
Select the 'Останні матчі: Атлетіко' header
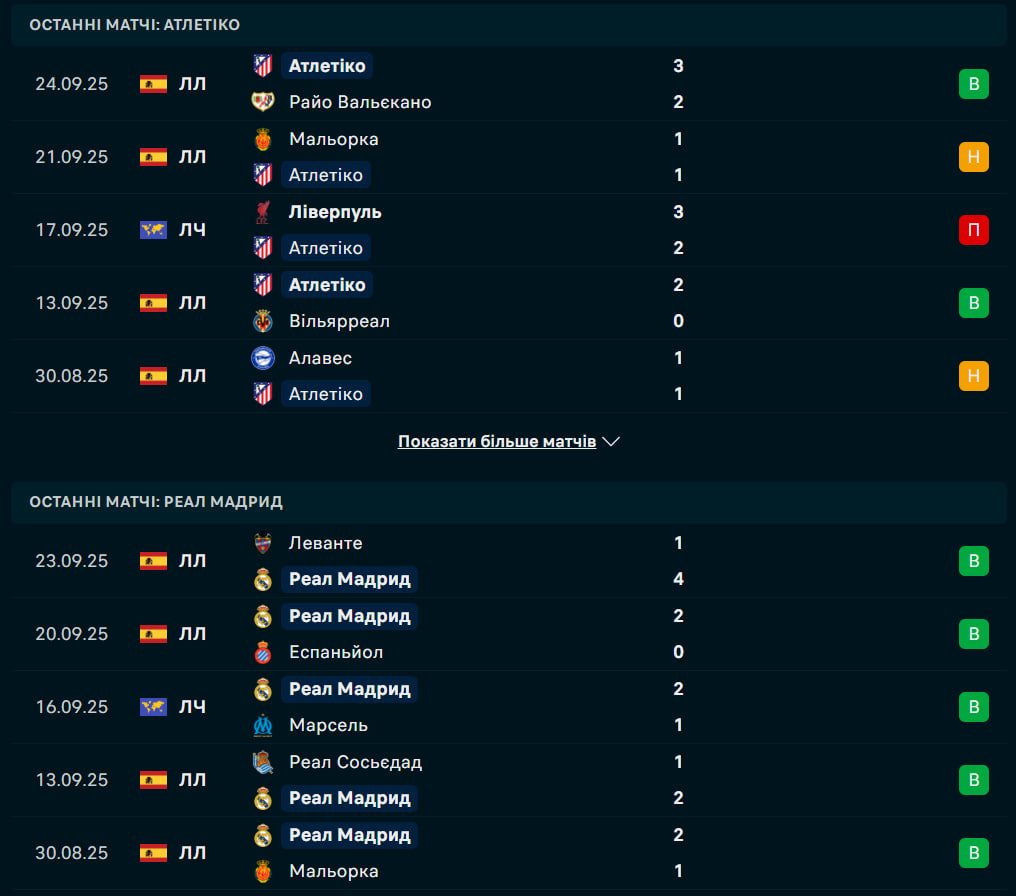(135, 24)
